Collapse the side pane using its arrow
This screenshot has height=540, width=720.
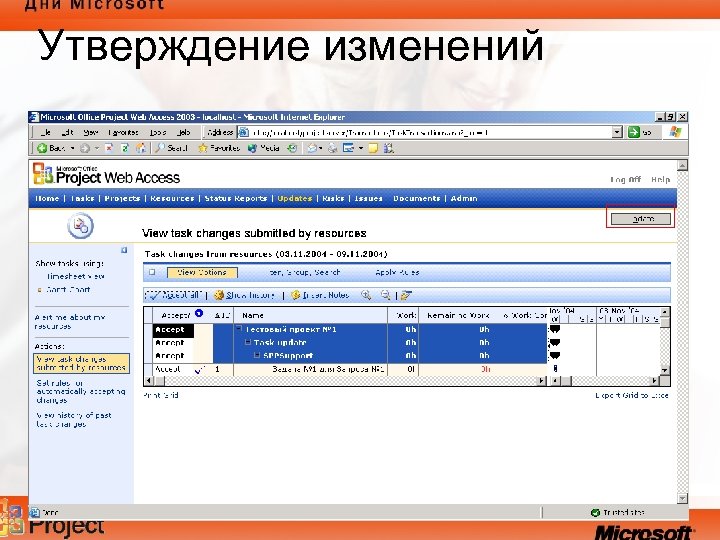[x=124, y=250]
